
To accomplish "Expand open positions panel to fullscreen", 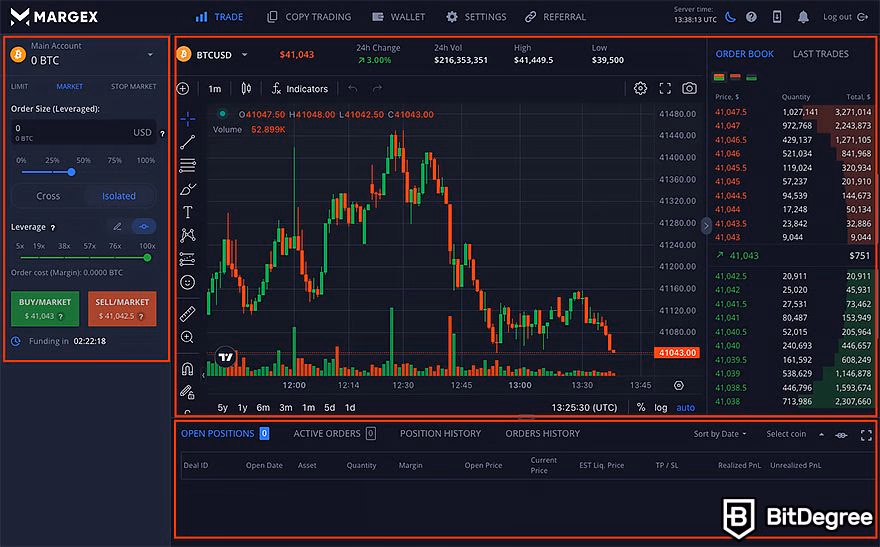I will coord(866,435).
